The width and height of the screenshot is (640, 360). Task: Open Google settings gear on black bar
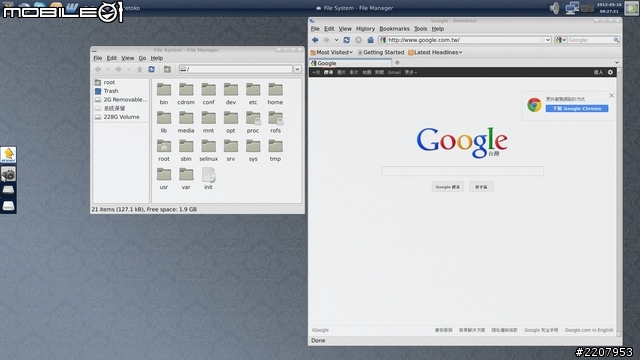tap(610, 72)
